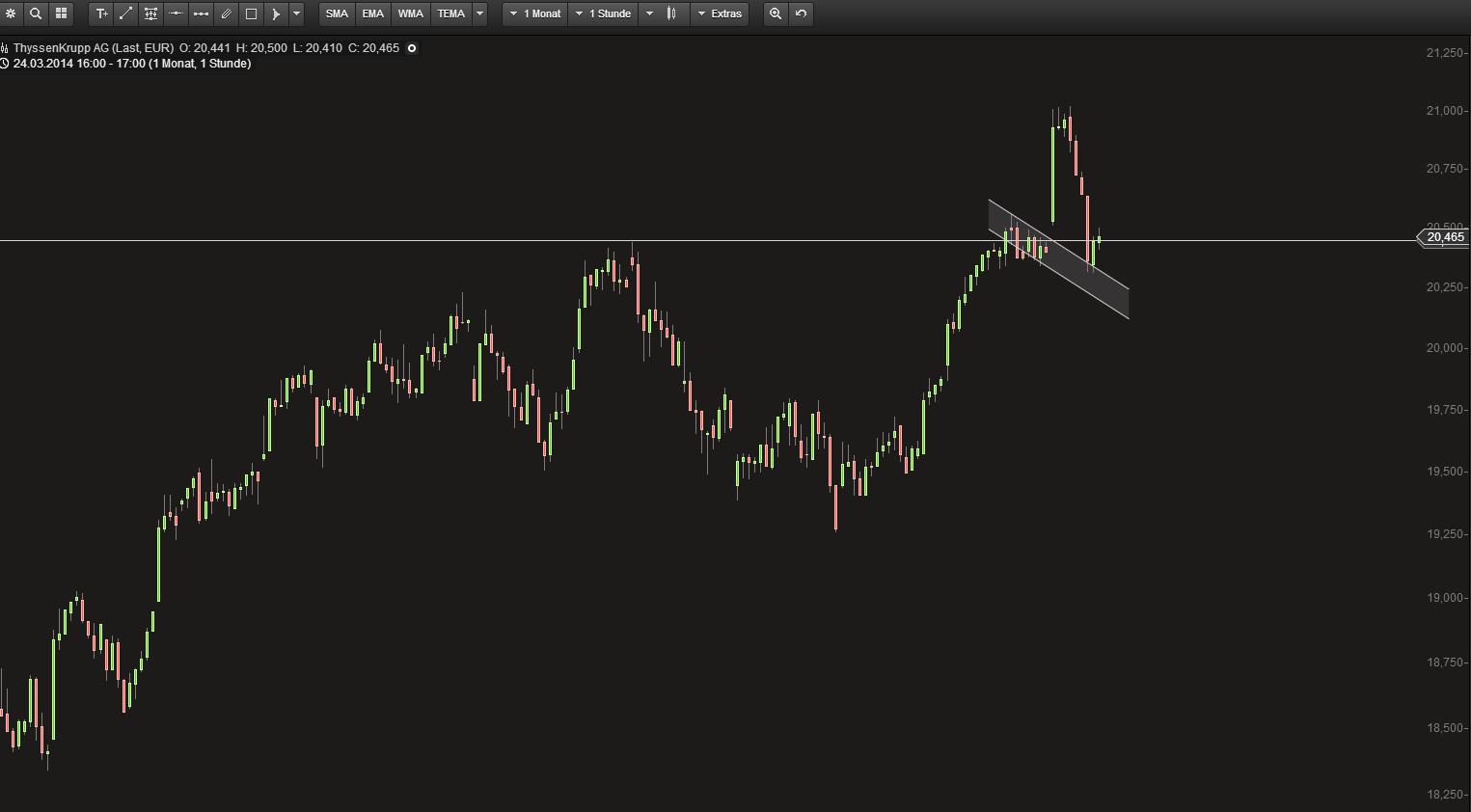Click the circle toggle beside ThyssenKrupp quote

(x=412, y=48)
